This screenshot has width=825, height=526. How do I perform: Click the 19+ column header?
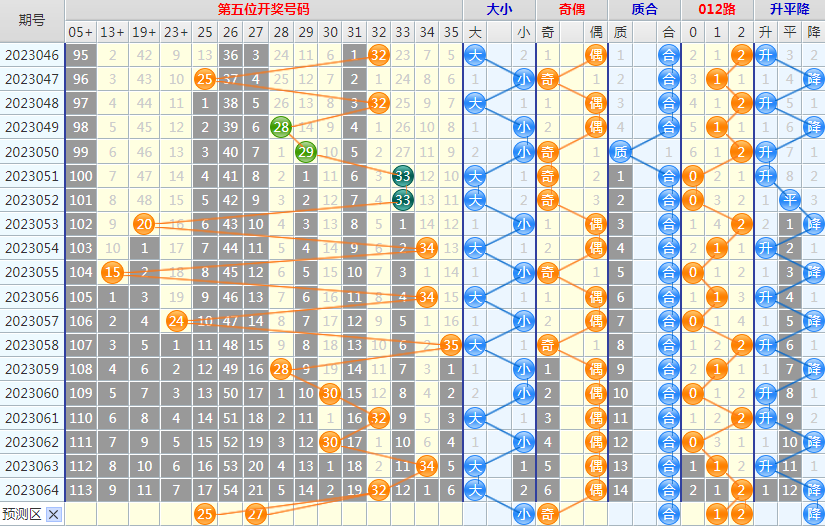(144, 32)
